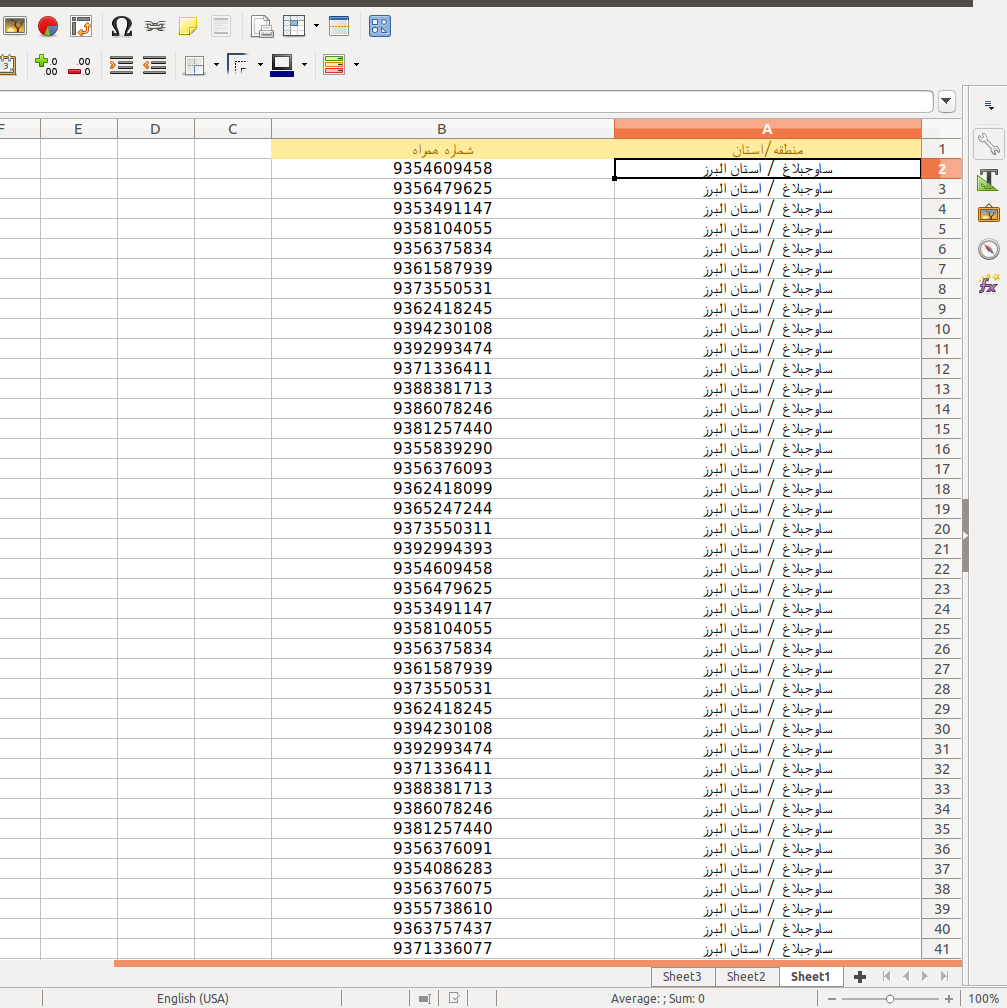This screenshot has width=1007, height=1008.
Task: Click the 100% zoom level value
Action: [x=983, y=998]
